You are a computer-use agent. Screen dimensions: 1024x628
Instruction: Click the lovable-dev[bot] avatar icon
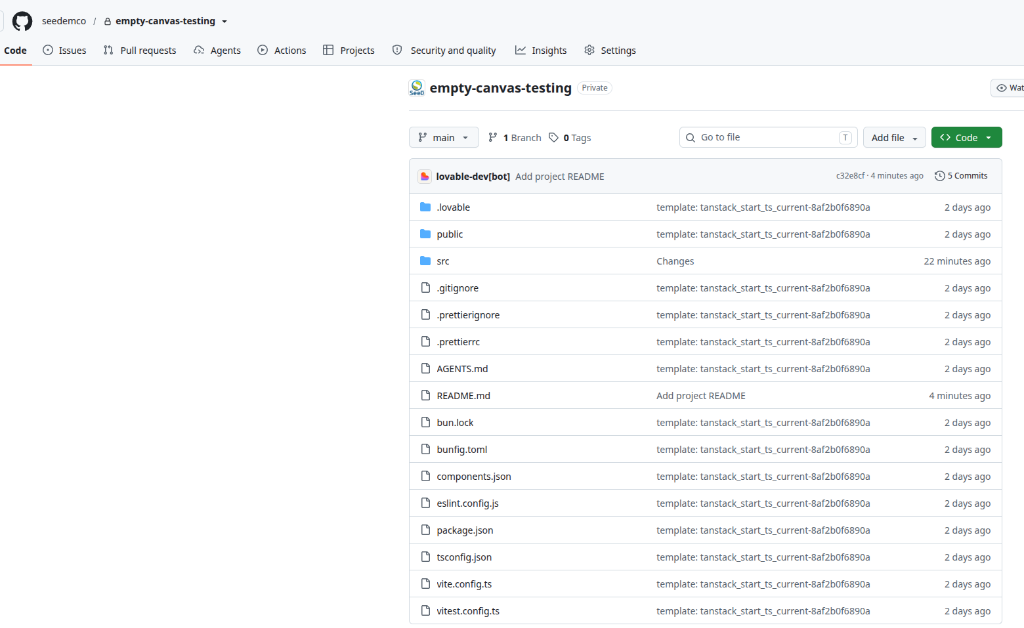424,176
